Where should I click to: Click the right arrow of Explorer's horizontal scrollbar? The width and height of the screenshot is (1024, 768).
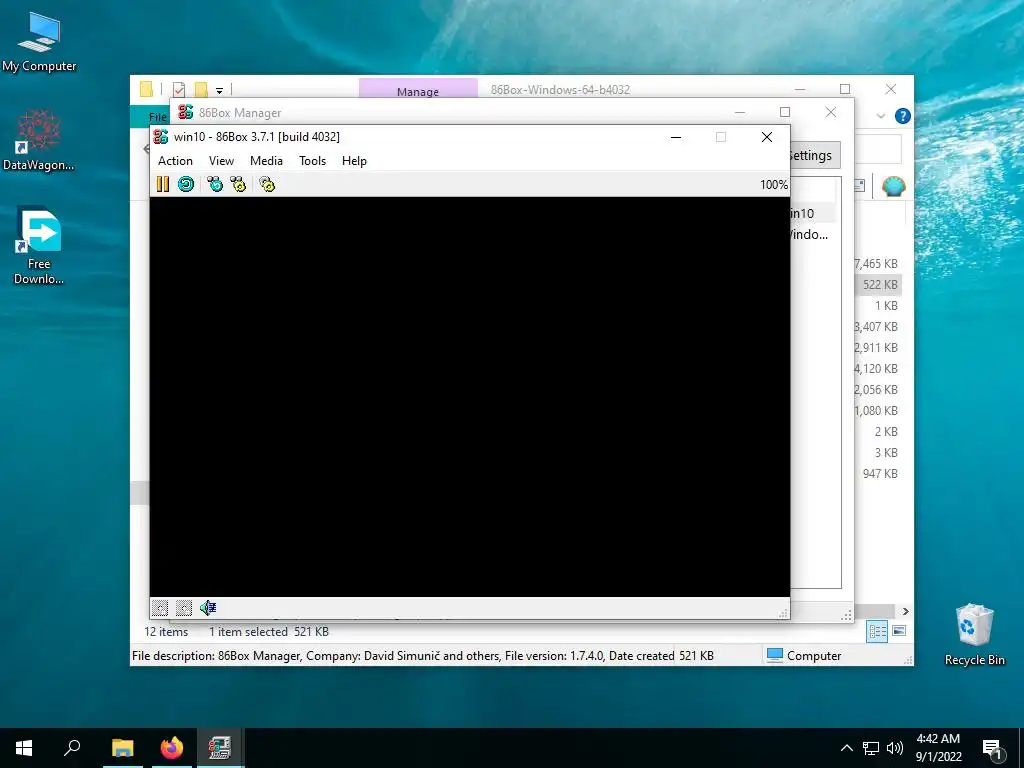coord(905,611)
